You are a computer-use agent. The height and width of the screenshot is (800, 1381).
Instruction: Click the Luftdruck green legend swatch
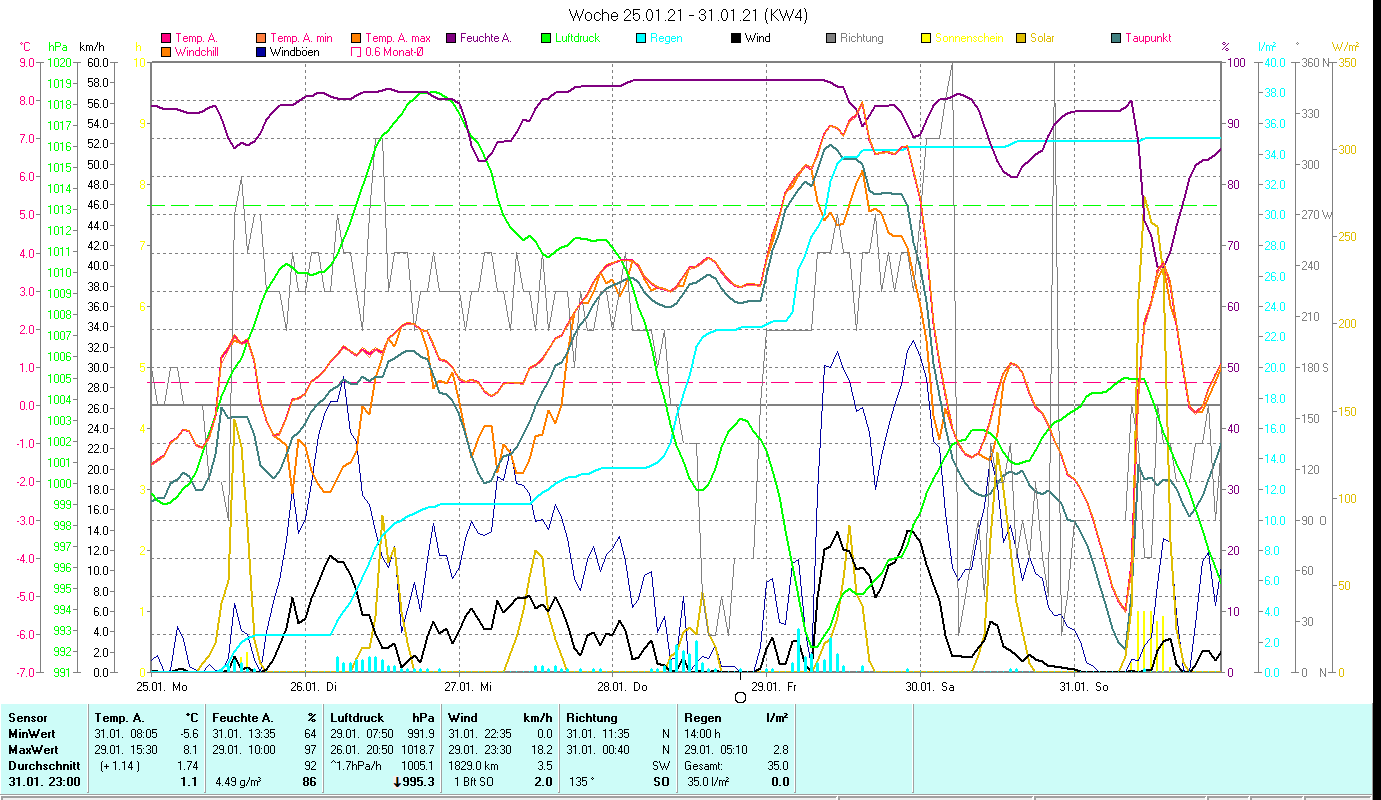545,38
